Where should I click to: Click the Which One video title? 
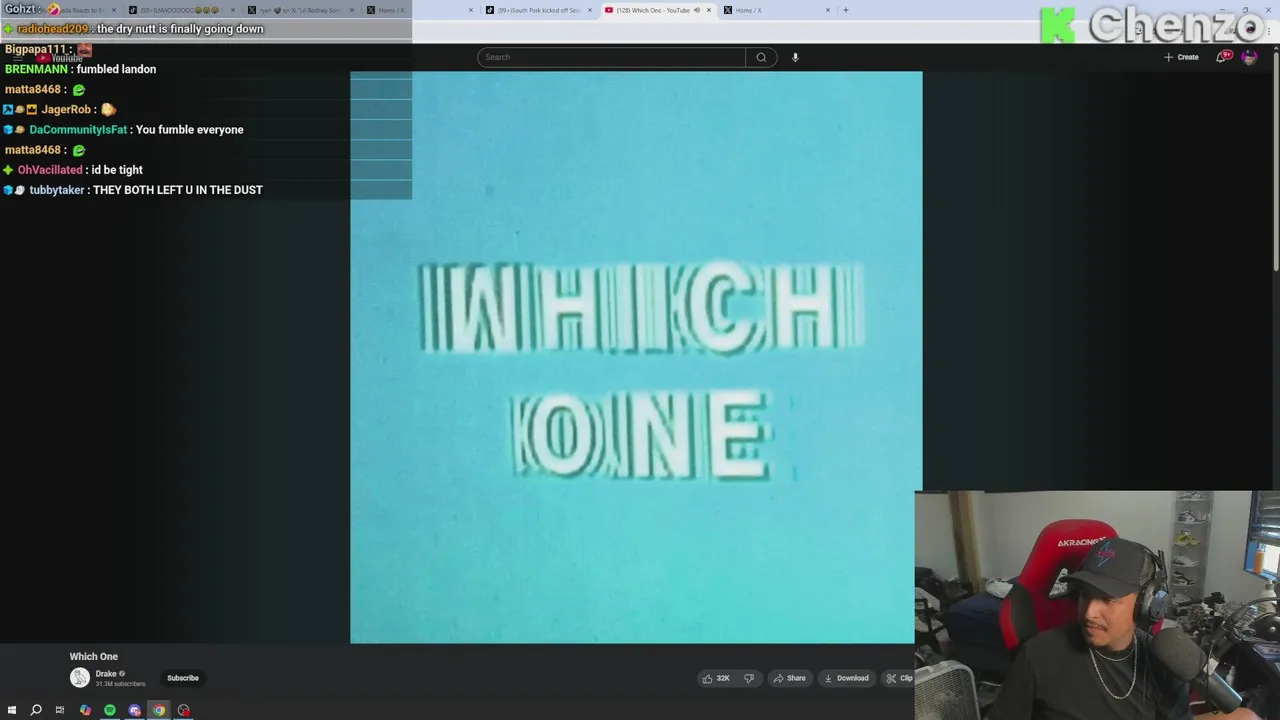tap(94, 657)
